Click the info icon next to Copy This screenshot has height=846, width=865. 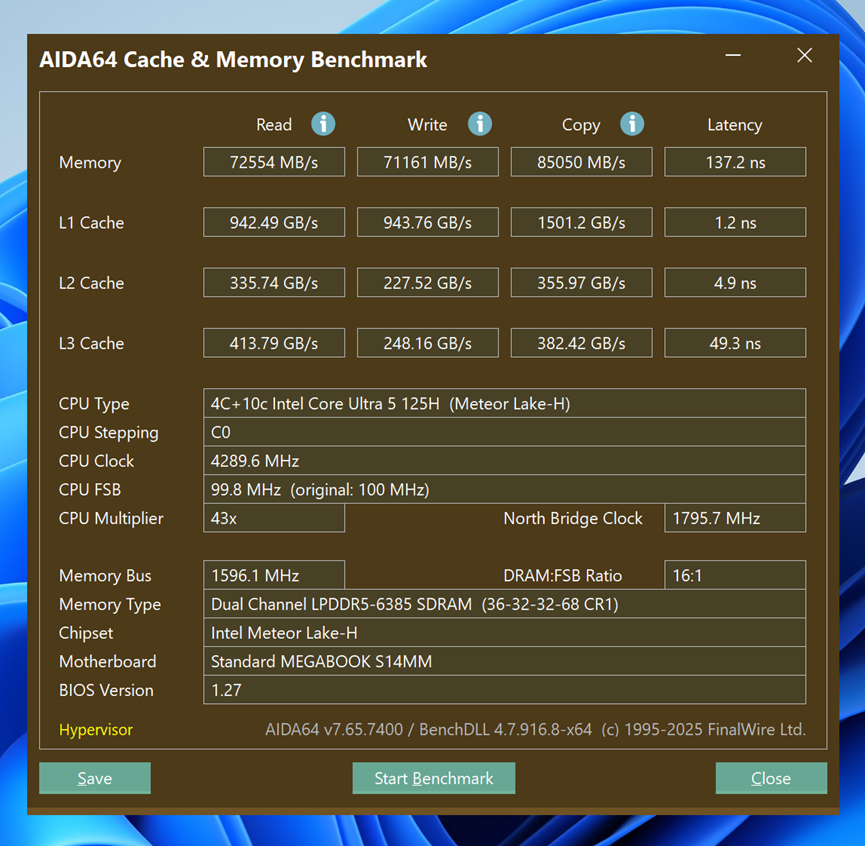coord(631,124)
